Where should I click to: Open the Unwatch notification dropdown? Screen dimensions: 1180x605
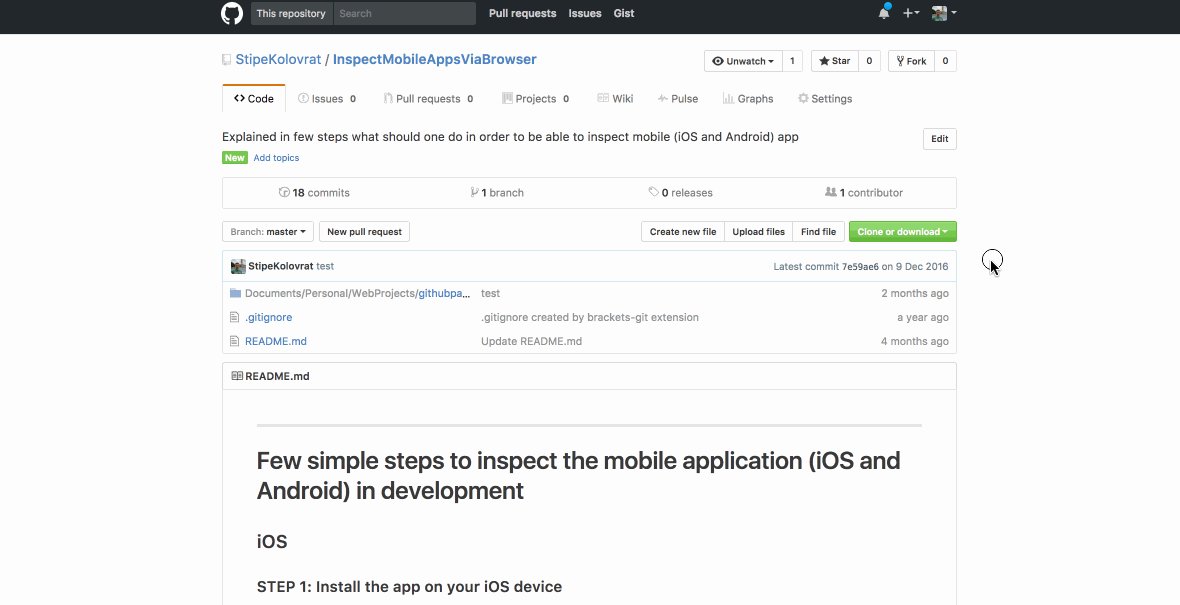pyautogui.click(x=743, y=61)
